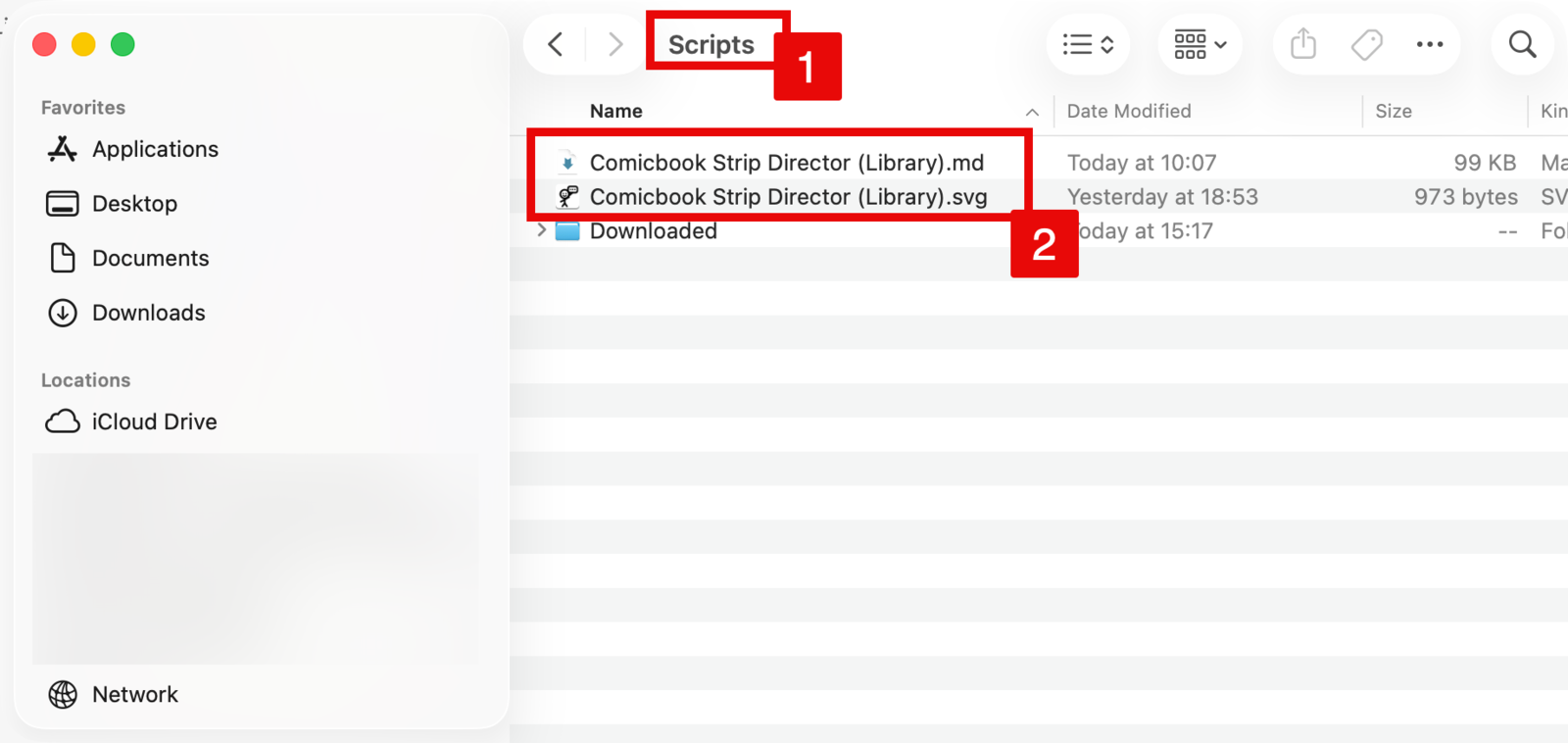Screen dimensions: 1568x743
Task: Expand the Downloaded folder disclosure arrow
Action: [x=541, y=230]
